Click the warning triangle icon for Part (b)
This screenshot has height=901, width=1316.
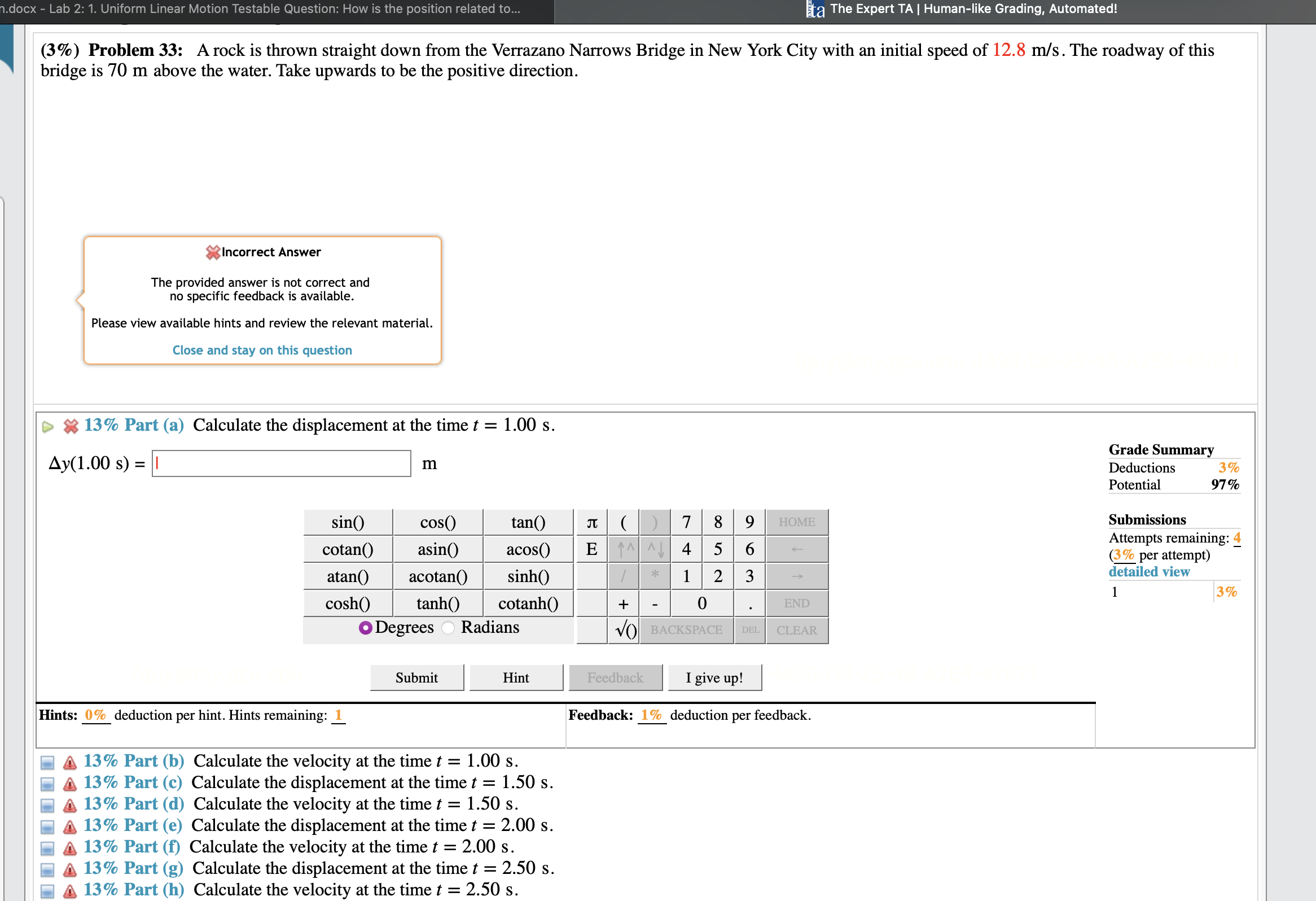pos(69,762)
